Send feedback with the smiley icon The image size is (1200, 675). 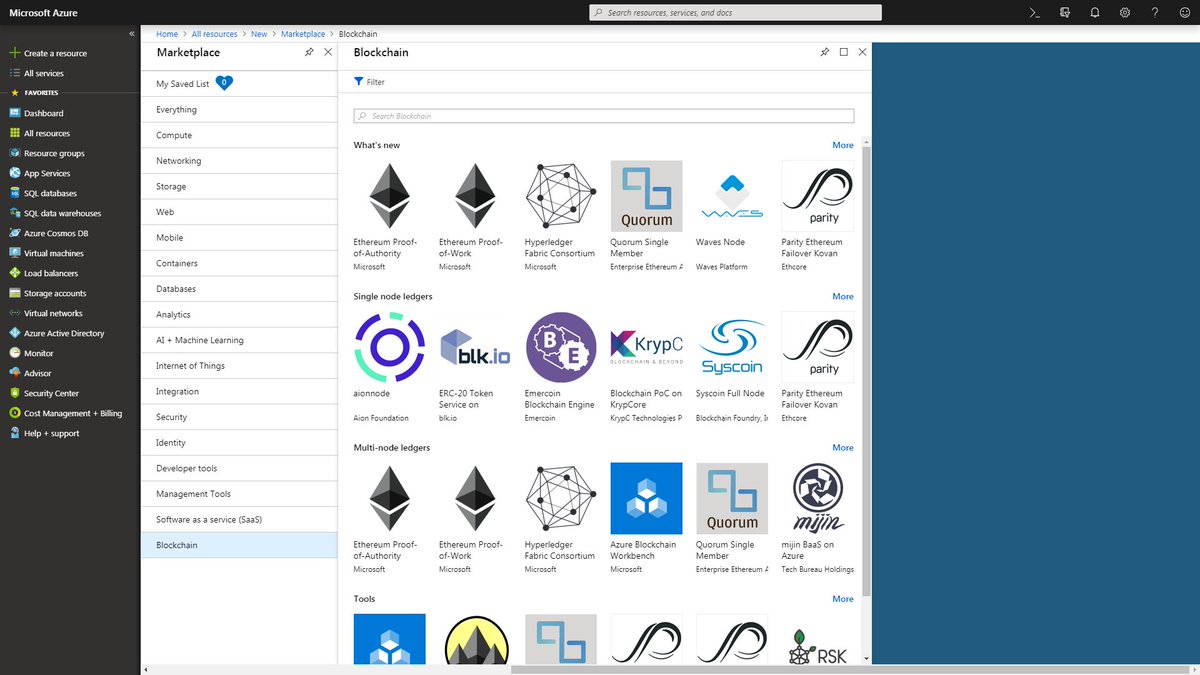pyautogui.click(x=1184, y=13)
